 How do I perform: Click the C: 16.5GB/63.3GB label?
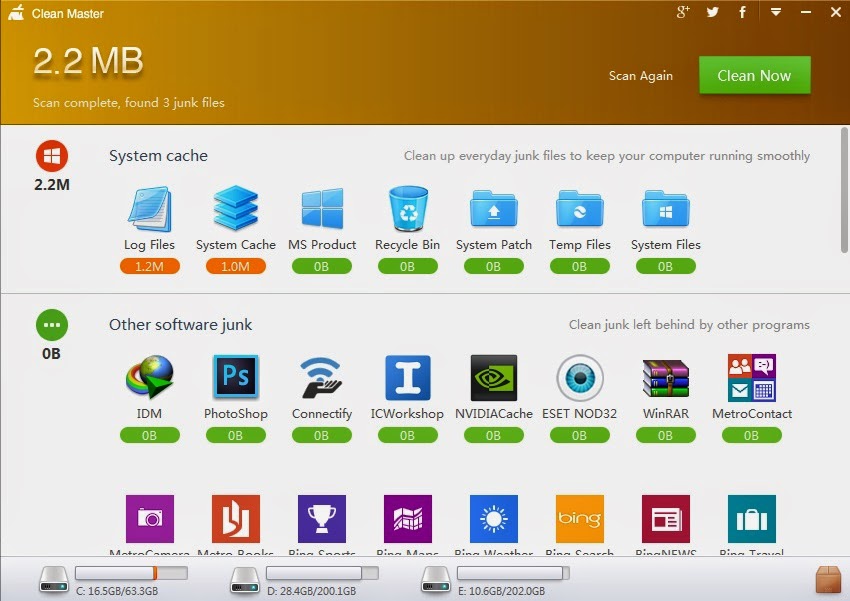point(117,591)
